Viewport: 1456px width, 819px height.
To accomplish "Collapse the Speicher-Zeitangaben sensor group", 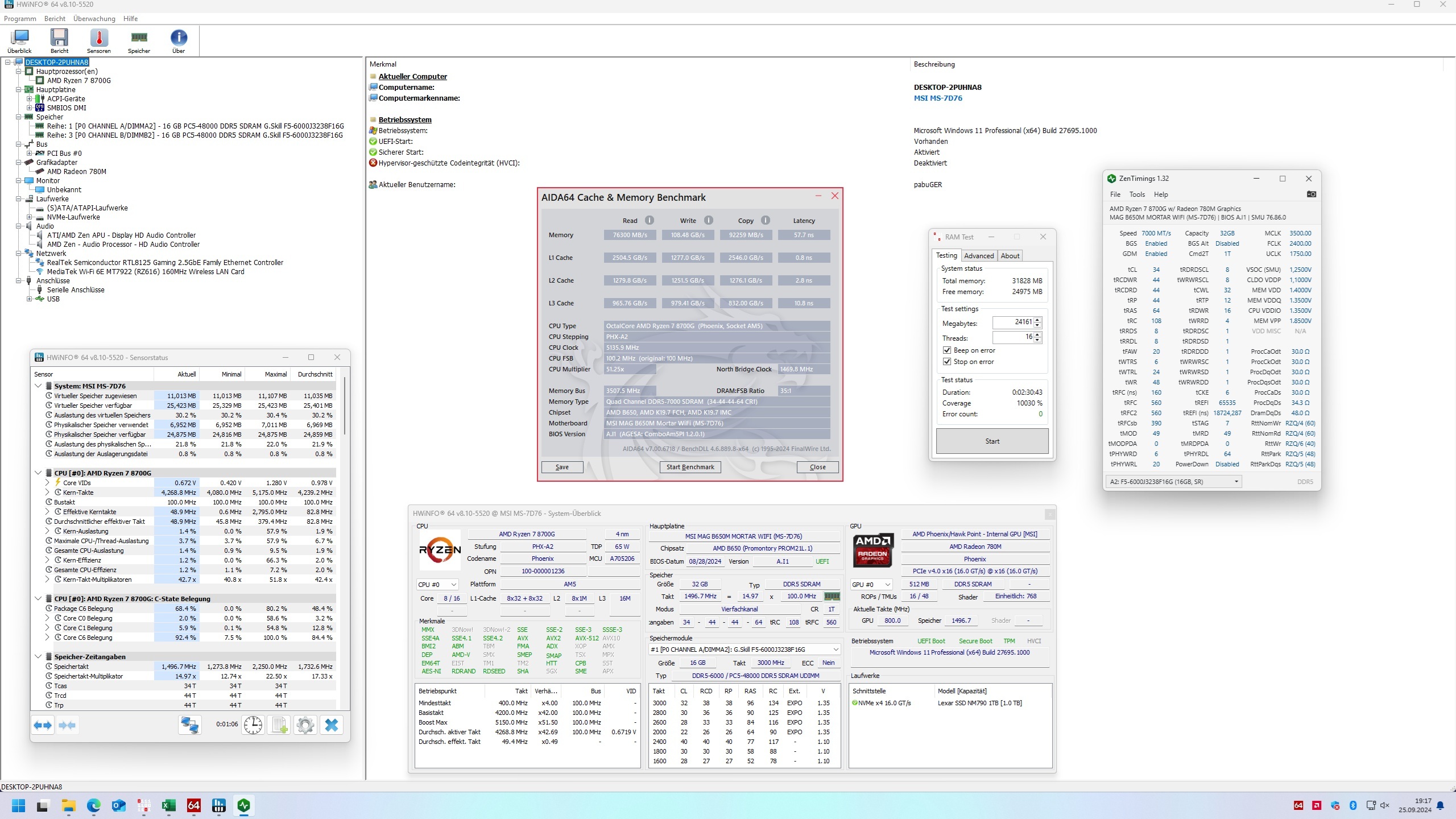I will coord(38,656).
